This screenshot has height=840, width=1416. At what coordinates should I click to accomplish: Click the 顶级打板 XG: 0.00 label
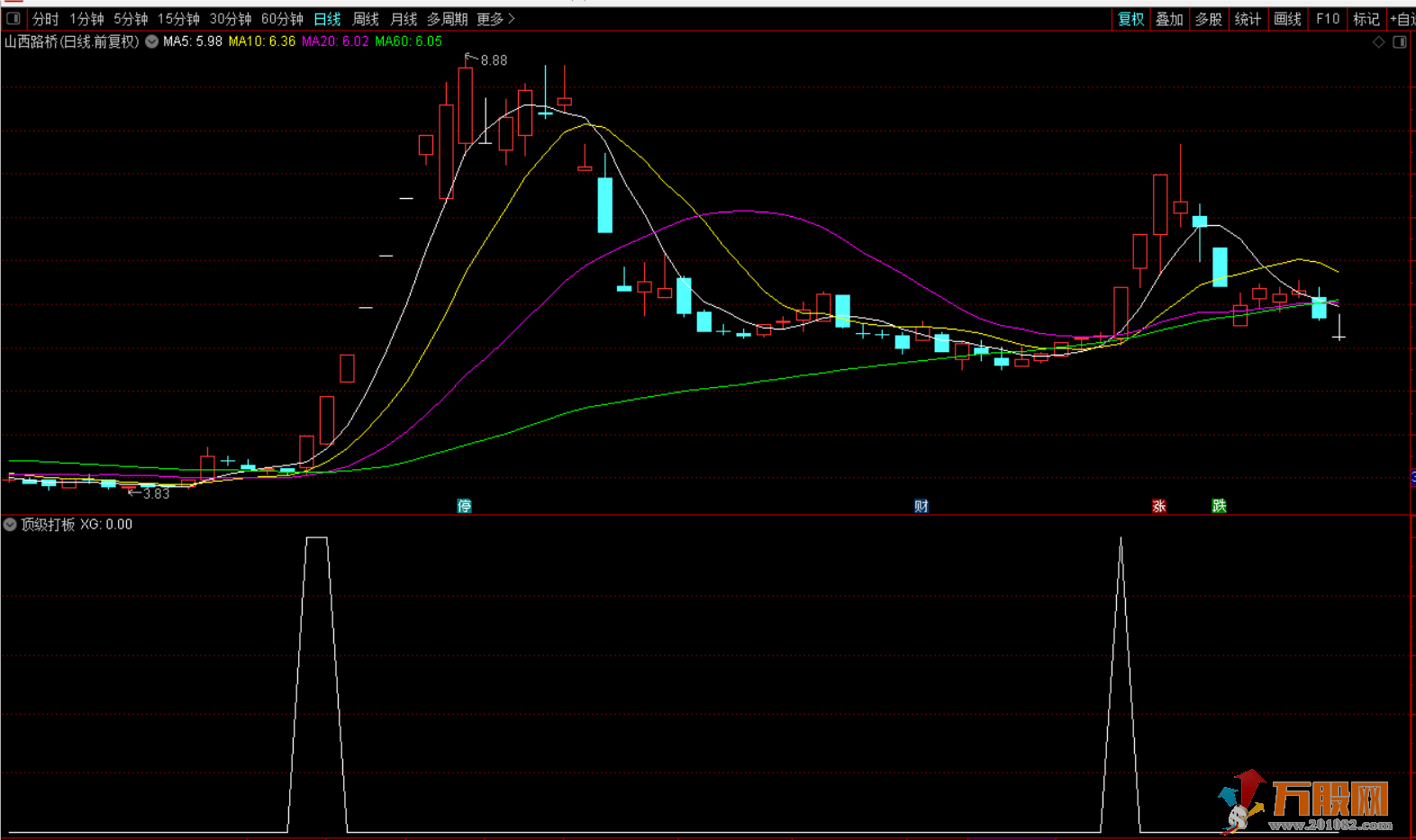(77, 524)
